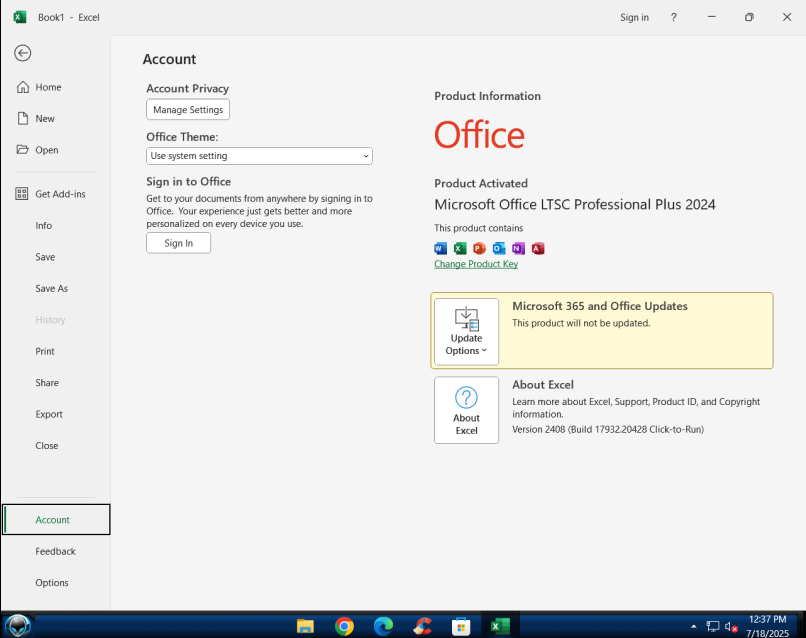Viewport: 806px width, 638px height.
Task: Click the This product will not be updated text
Action: [581, 323]
